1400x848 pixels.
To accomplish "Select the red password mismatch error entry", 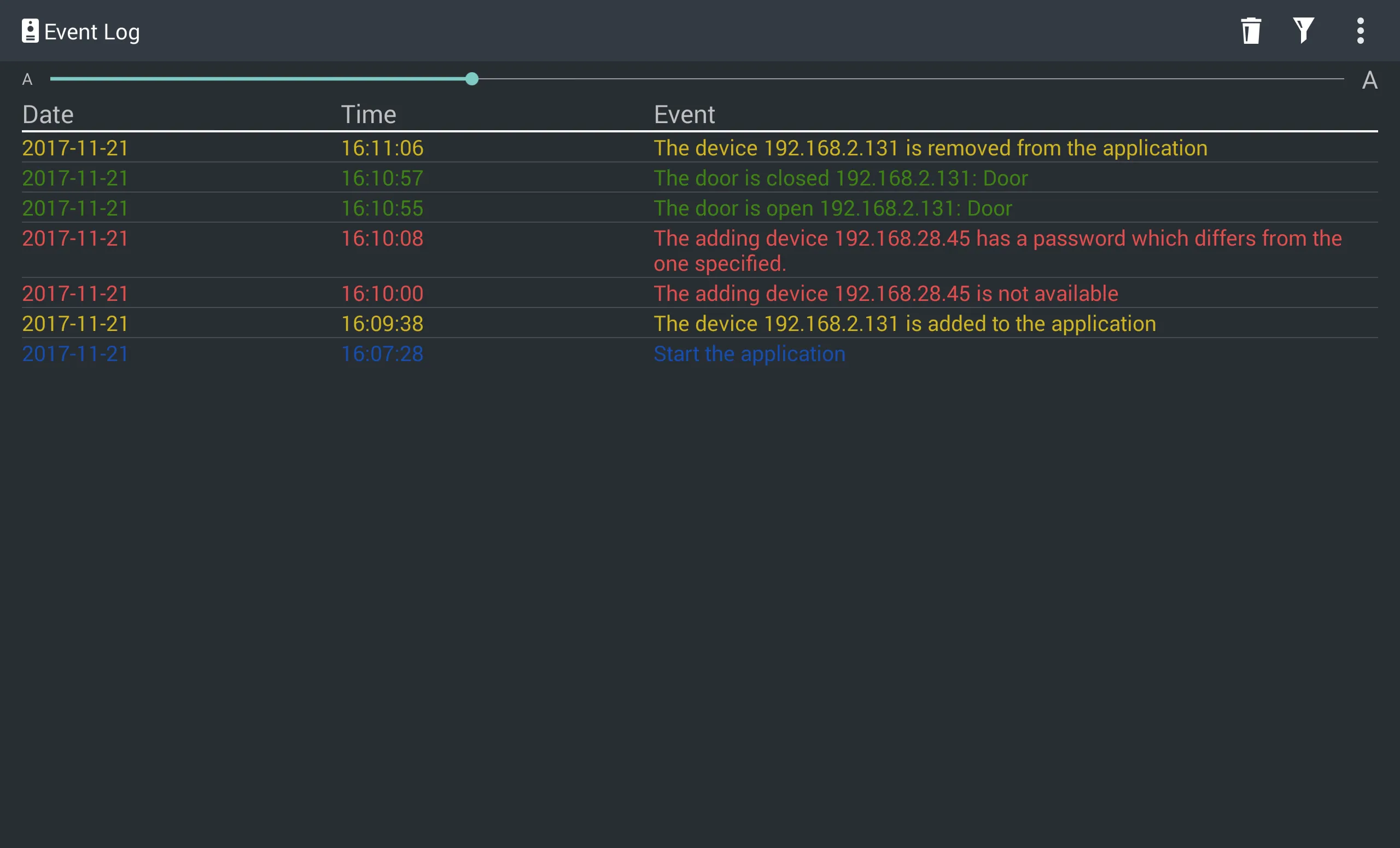I will pyautogui.click(x=700, y=251).
